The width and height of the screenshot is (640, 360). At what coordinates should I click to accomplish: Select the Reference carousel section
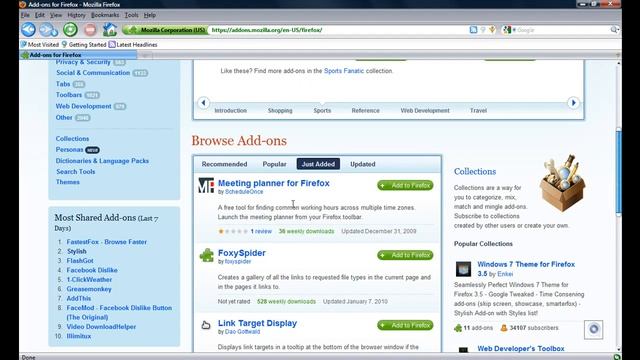tap(365, 111)
